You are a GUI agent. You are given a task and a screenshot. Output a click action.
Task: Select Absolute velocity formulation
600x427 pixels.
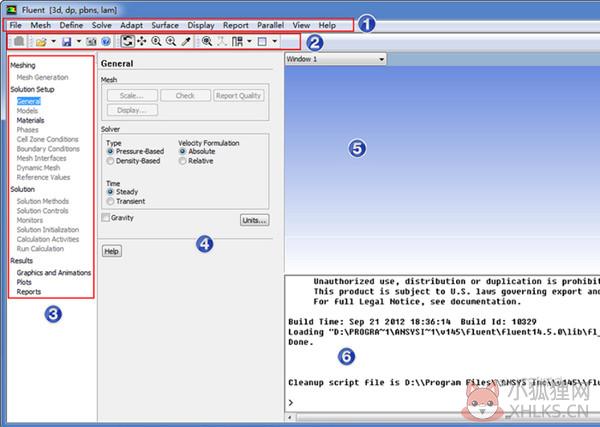point(197,152)
